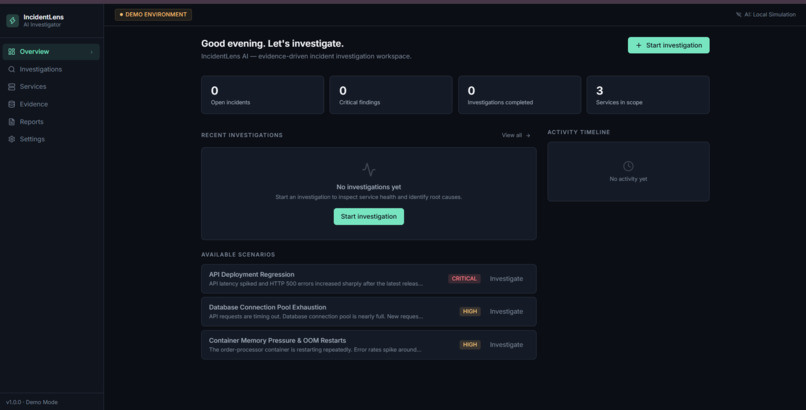Go to Evidence in the sidebar
The height and width of the screenshot is (410, 806).
coord(51,104)
